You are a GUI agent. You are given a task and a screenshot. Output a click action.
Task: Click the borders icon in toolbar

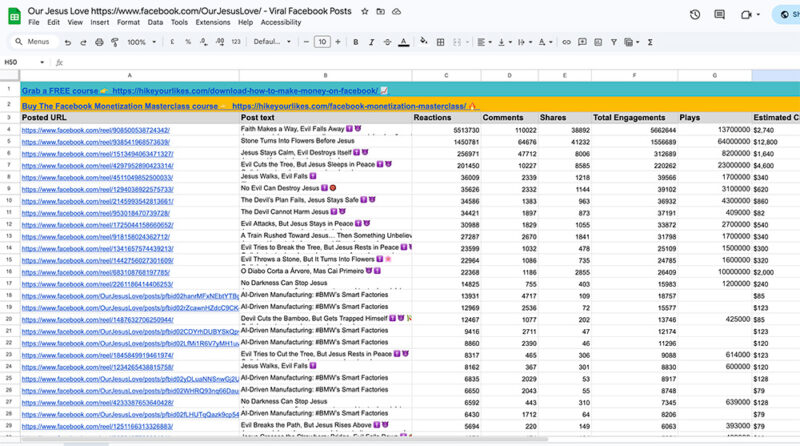click(443, 42)
